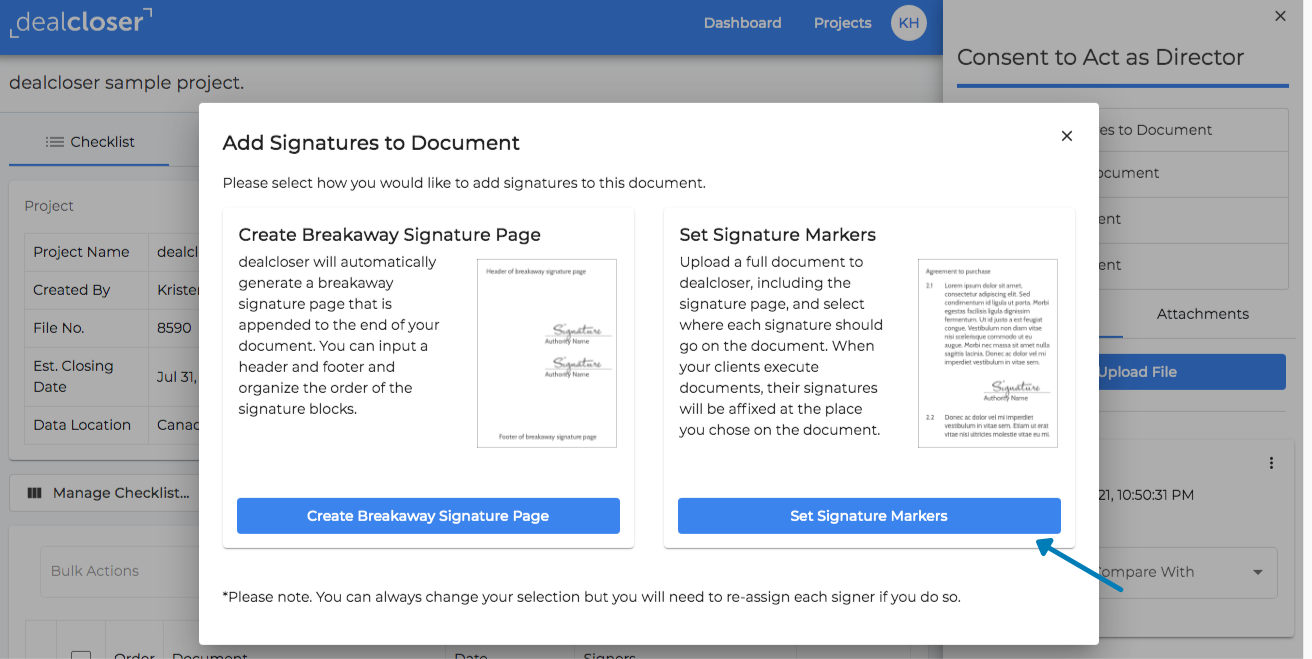Click the Set Signature Markers card heading

(x=778, y=235)
